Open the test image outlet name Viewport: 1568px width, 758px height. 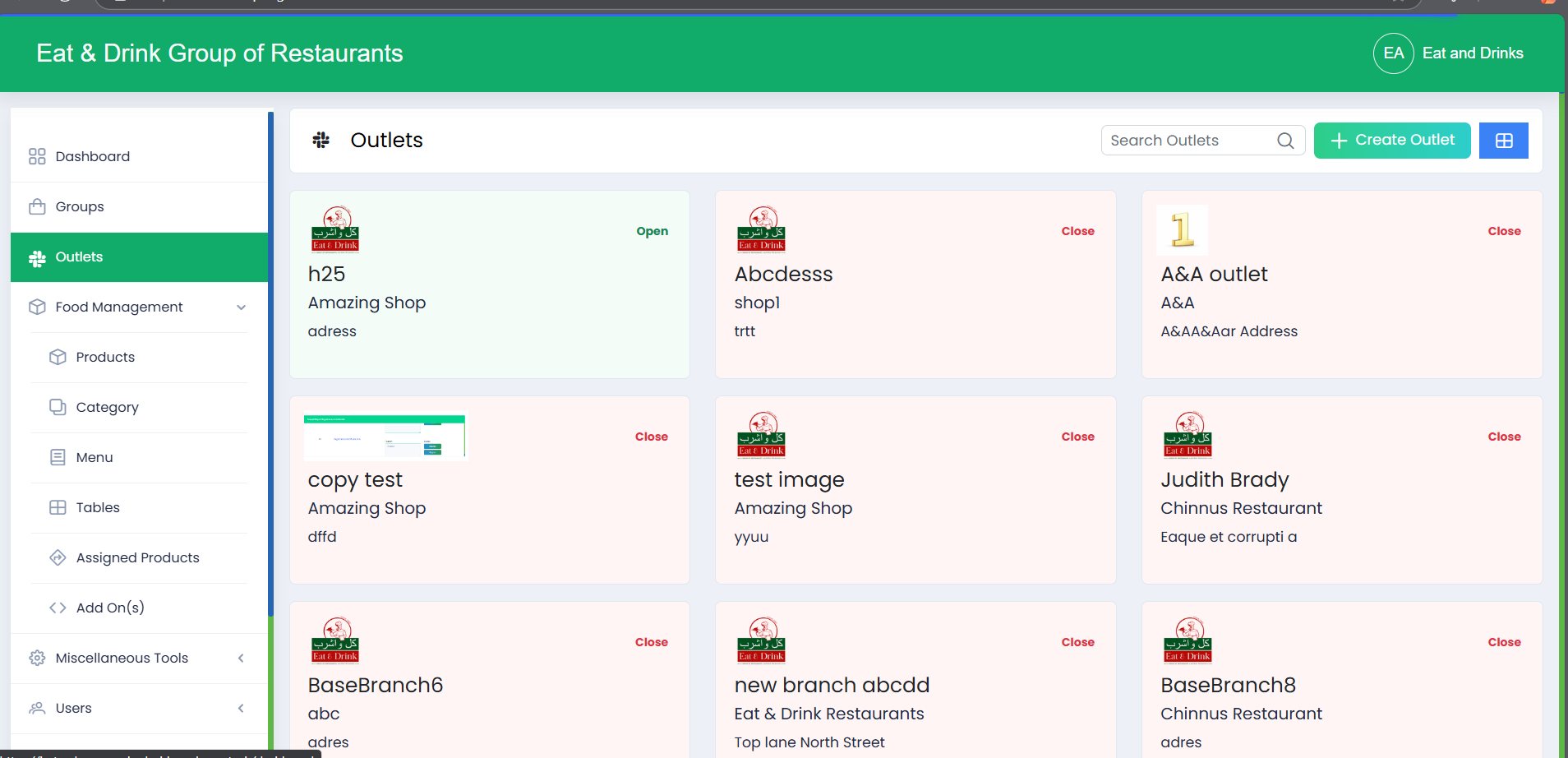click(x=789, y=479)
